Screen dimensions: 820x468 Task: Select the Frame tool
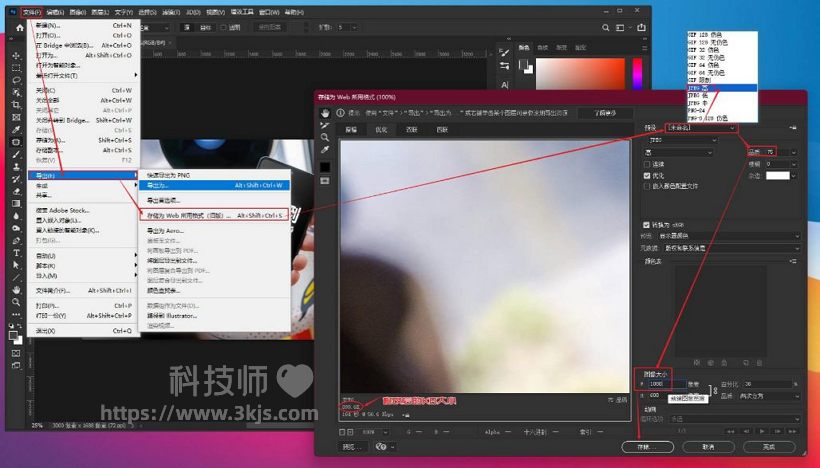coord(16,117)
